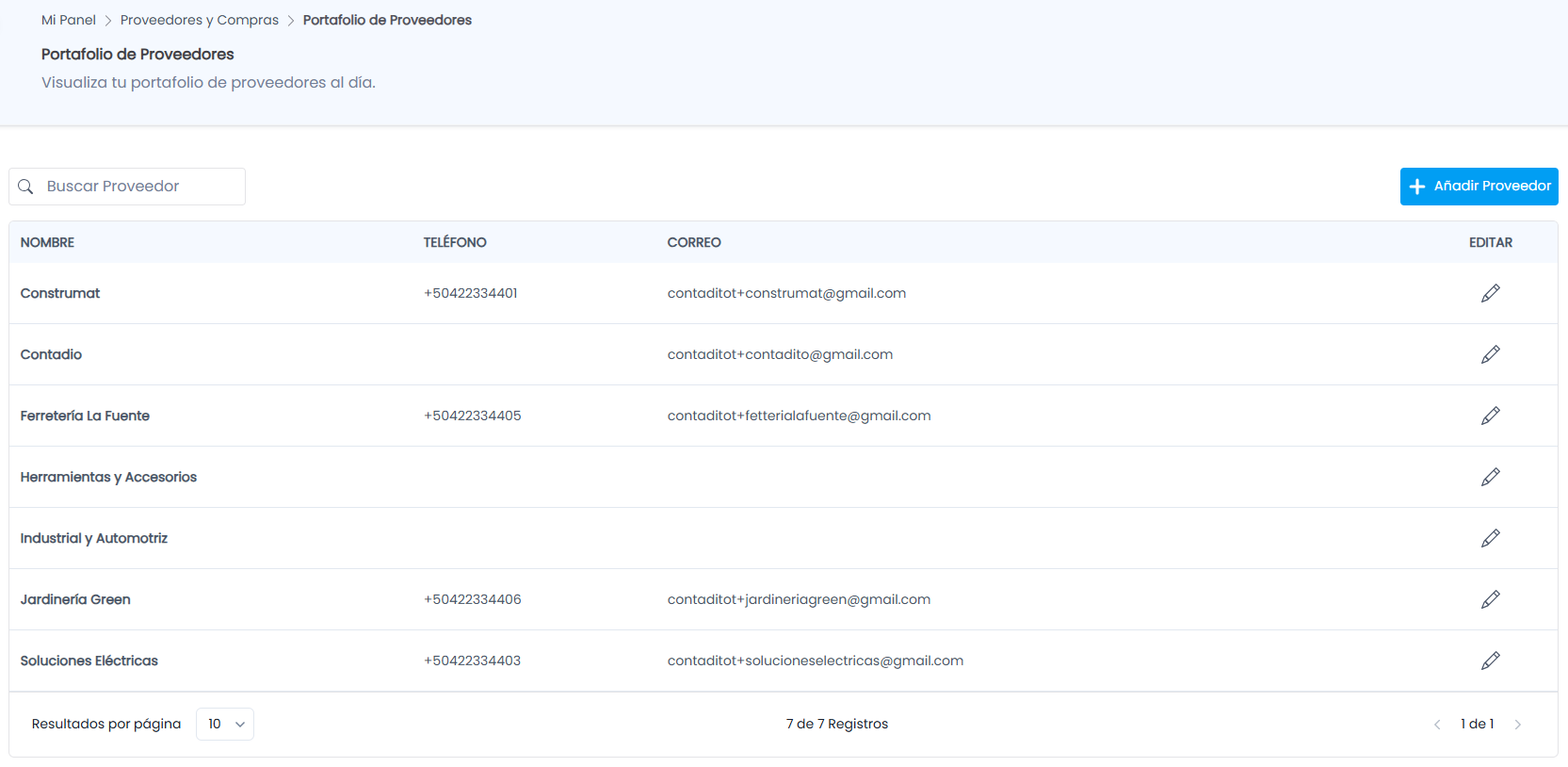Click the NOMBRE column header
Image resolution: width=1568 pixels, height=767 pixels.
(x=47, y=242)
